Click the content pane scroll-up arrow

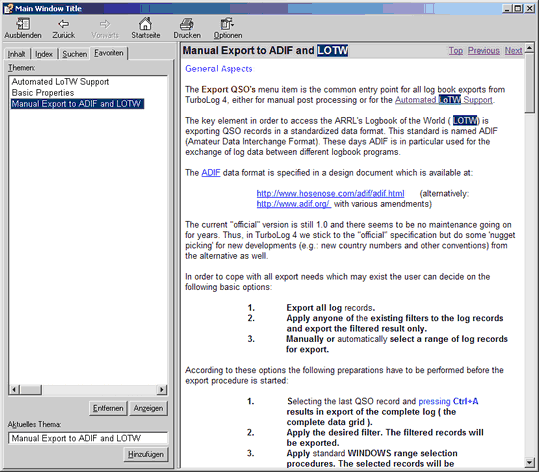(530, 48)
